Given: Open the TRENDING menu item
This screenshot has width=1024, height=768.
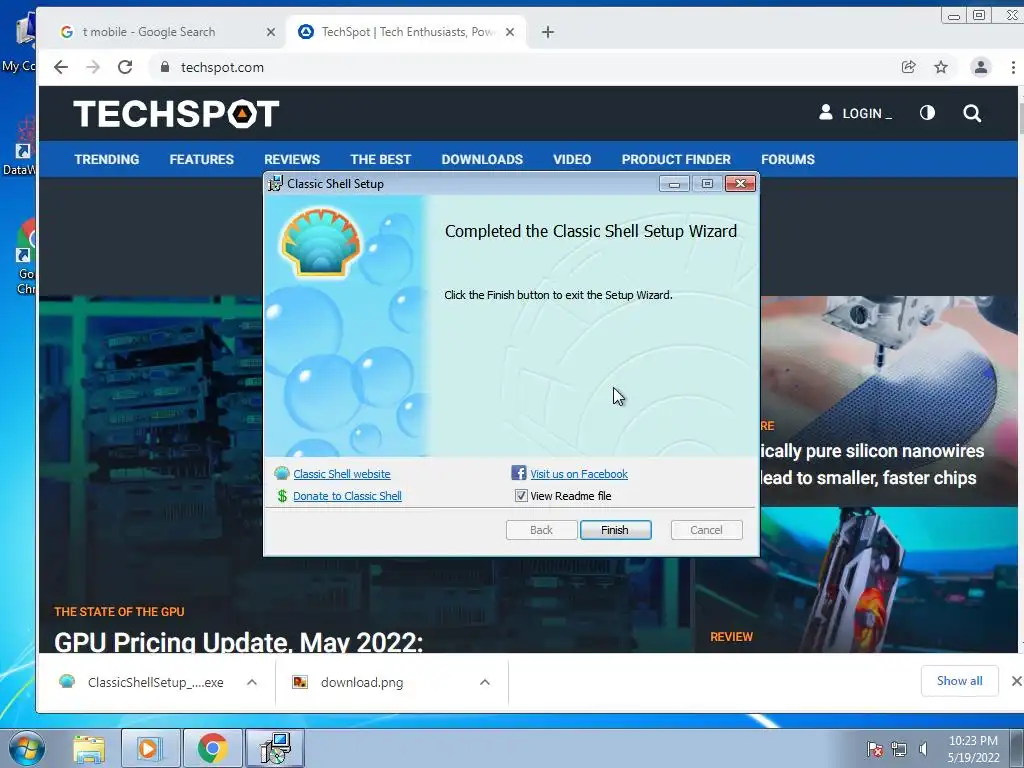Looking at the screenshot, I should 106,159.
